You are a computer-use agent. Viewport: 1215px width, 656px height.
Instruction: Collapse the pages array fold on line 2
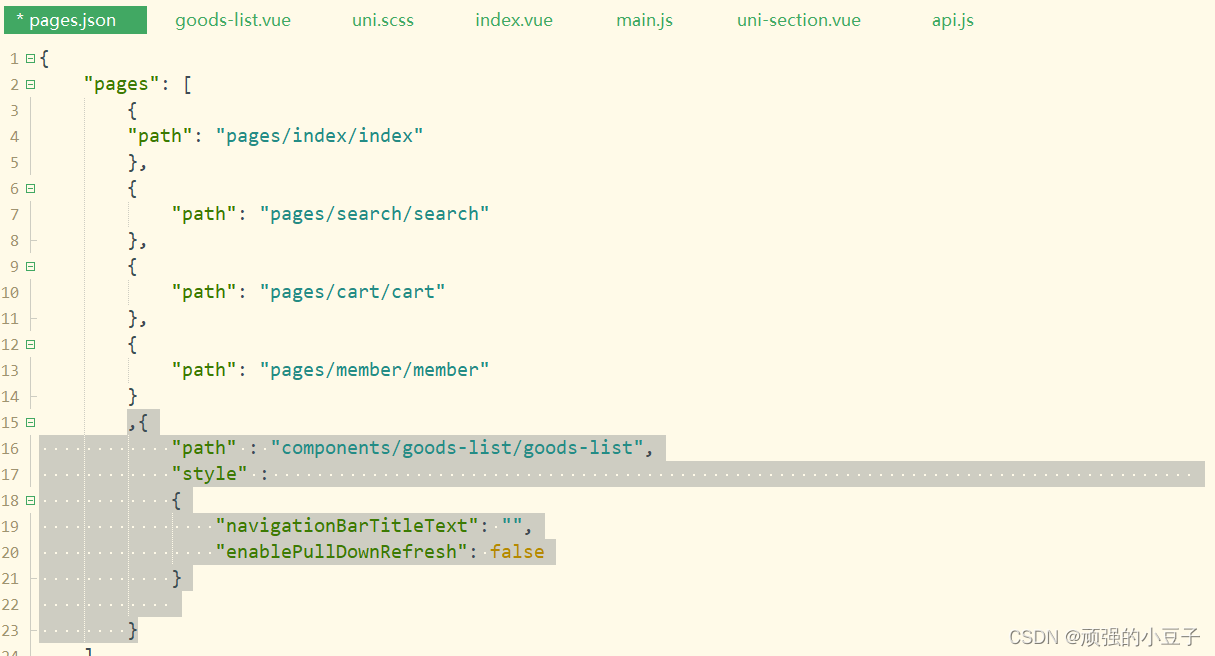point(29,84)
